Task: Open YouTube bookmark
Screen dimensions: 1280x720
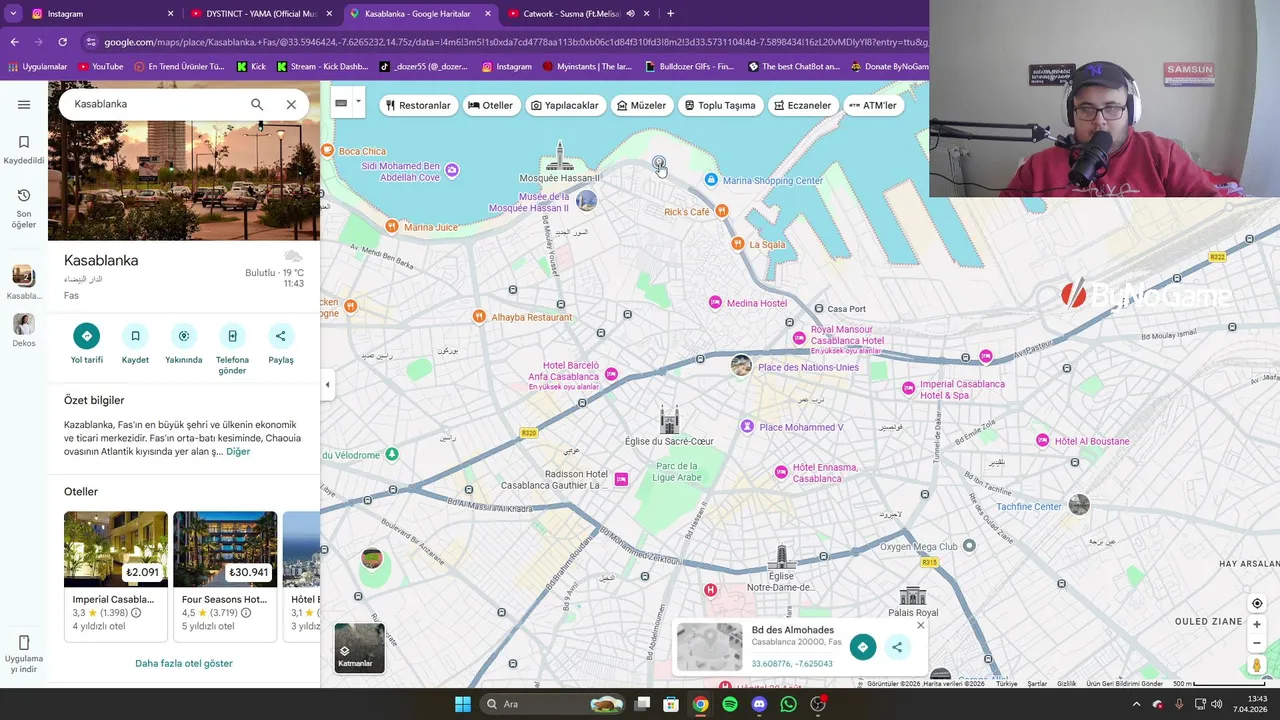Action: (100, 67)
